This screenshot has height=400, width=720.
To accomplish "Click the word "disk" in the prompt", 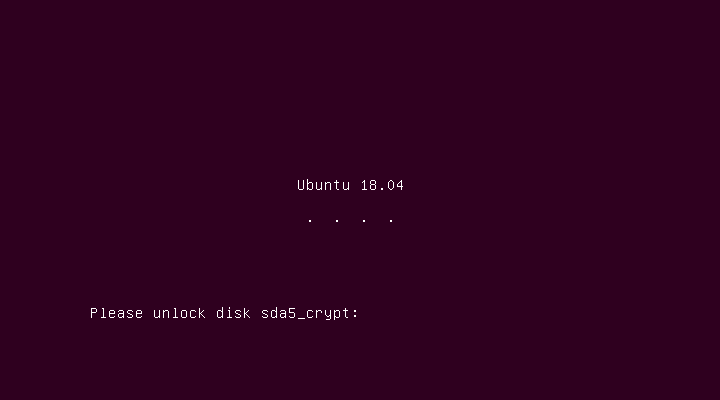I will (234, 313).
